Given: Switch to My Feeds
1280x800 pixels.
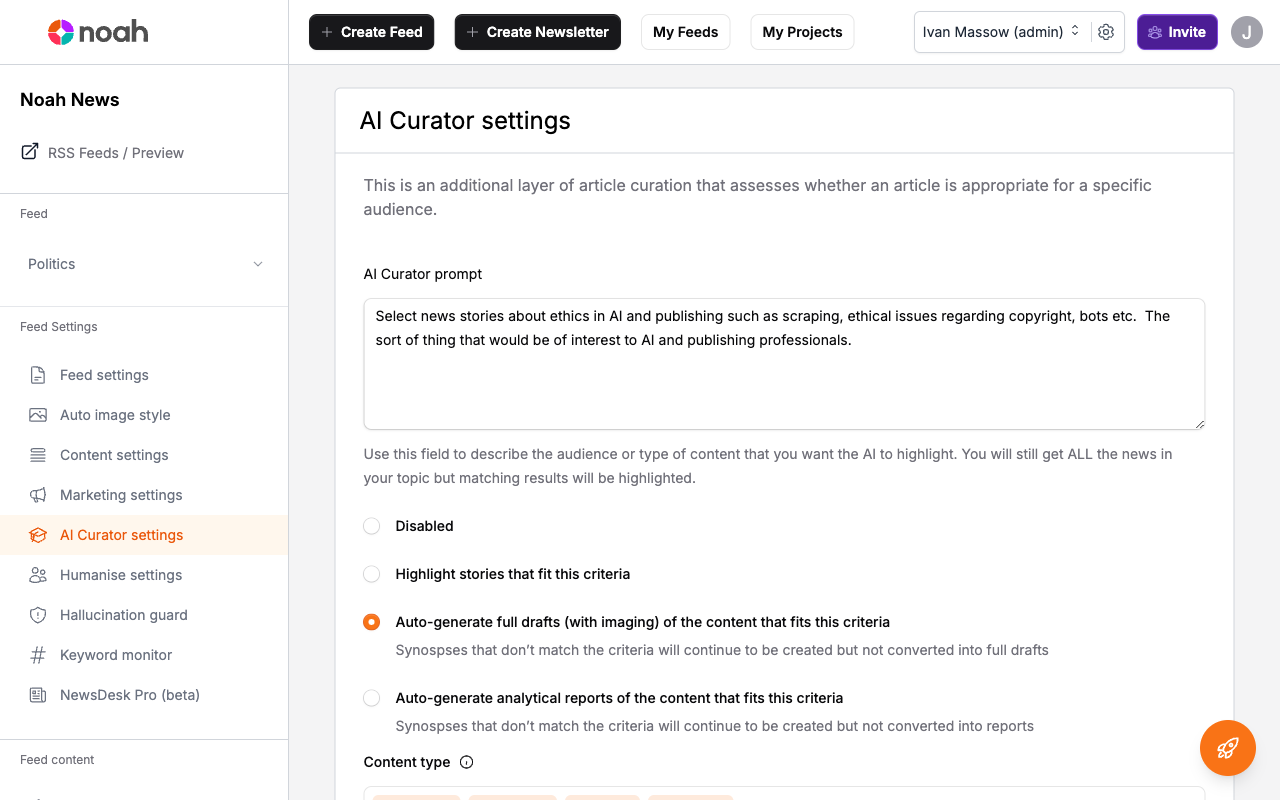Looking at the screenshot, I should 685,32.
